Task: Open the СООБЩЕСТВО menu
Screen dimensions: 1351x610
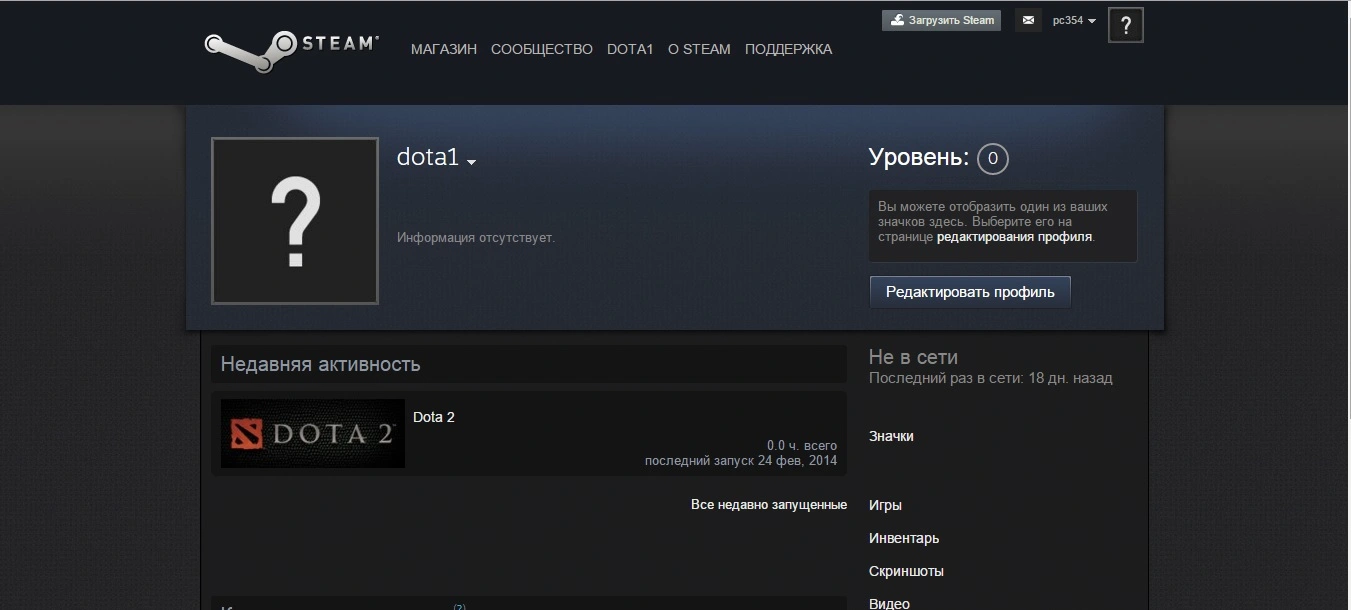Action: [542, 49]
